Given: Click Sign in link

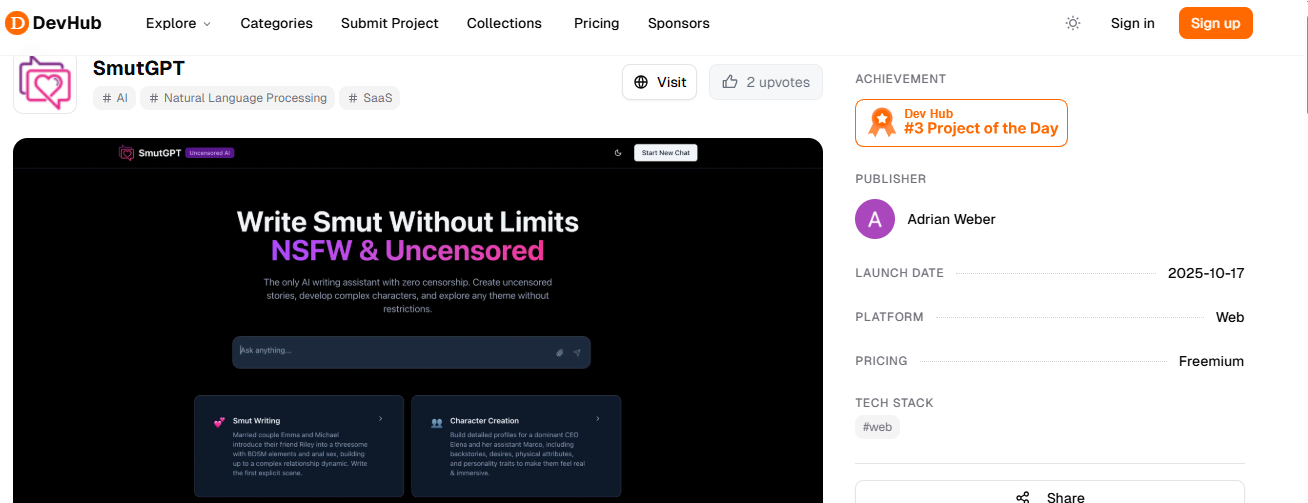Looking at the screenshot, I should [x=1132, y=23].
